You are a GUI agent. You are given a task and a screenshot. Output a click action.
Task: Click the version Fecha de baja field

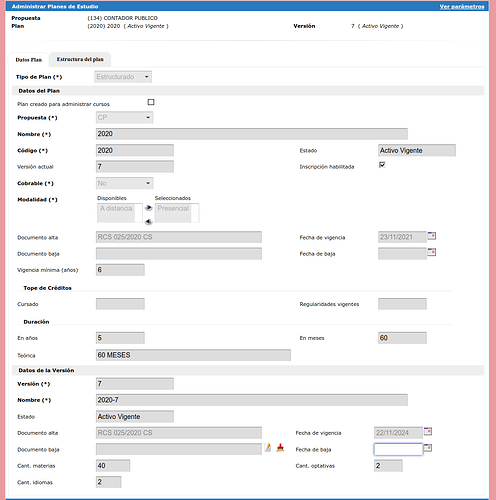[x=398, y=449]
